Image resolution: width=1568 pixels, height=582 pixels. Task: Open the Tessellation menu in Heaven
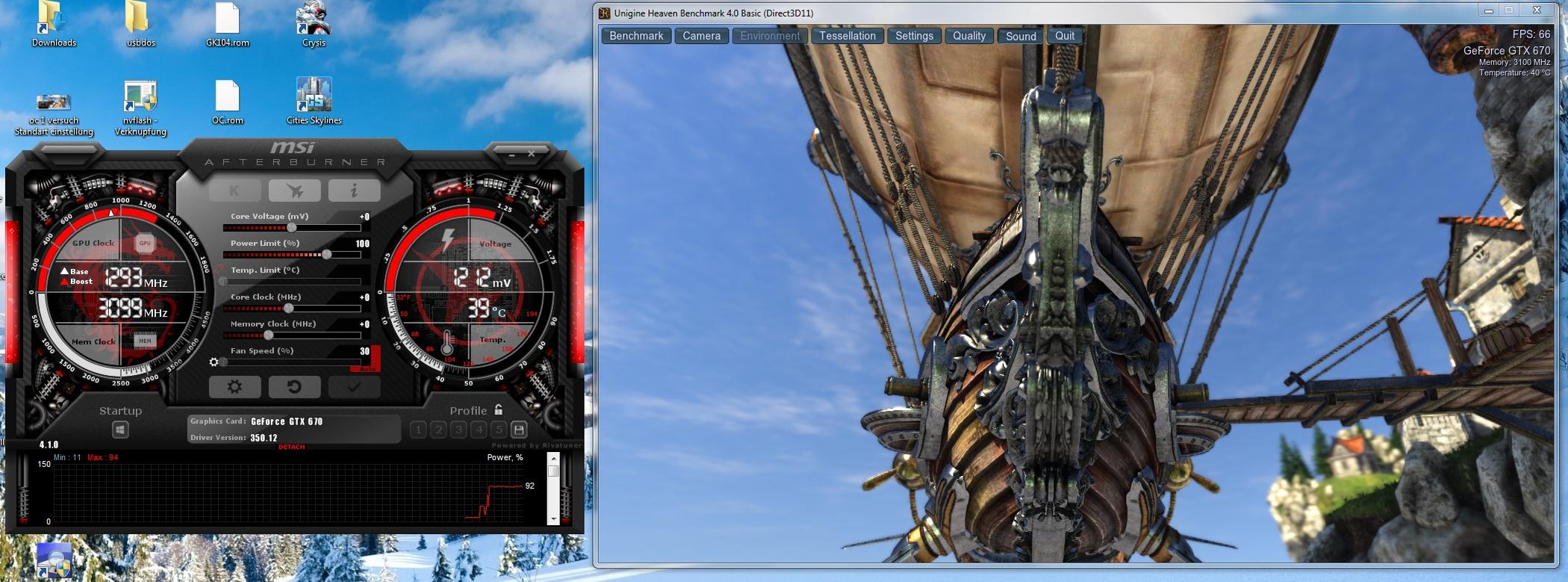(x=847, y=36)
